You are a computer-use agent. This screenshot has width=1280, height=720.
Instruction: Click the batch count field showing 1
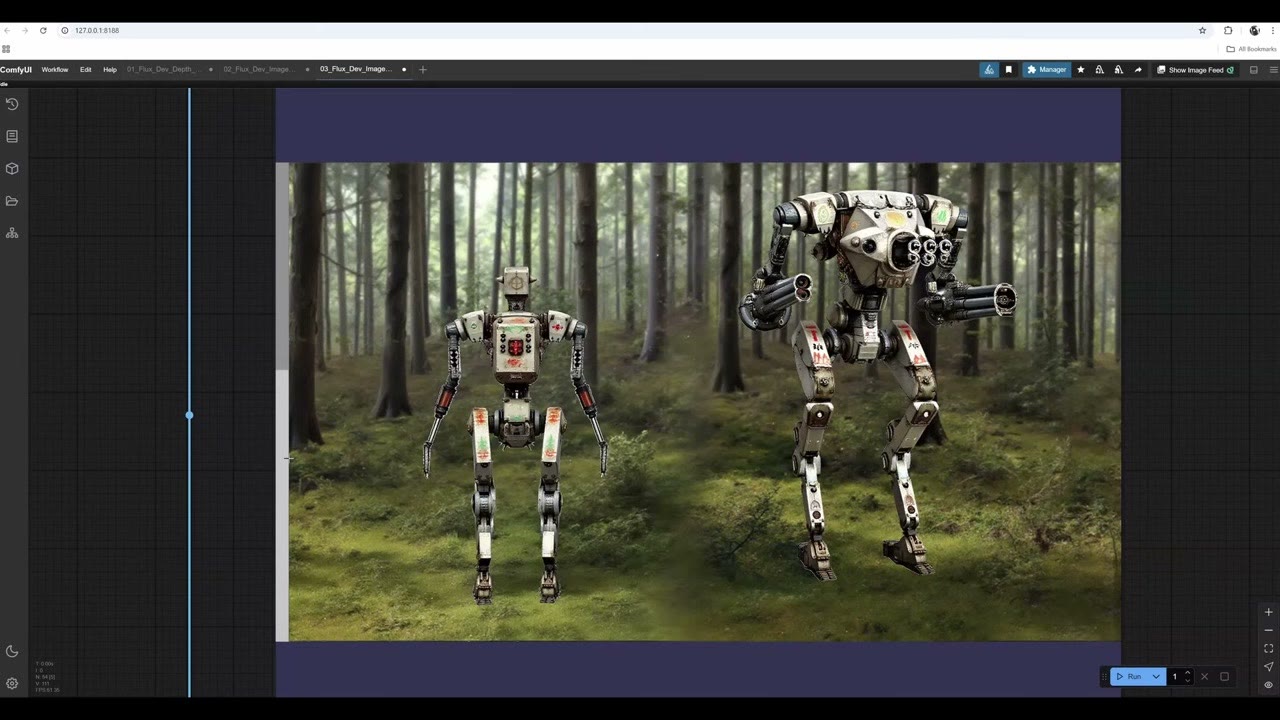tap(1175, 677)
